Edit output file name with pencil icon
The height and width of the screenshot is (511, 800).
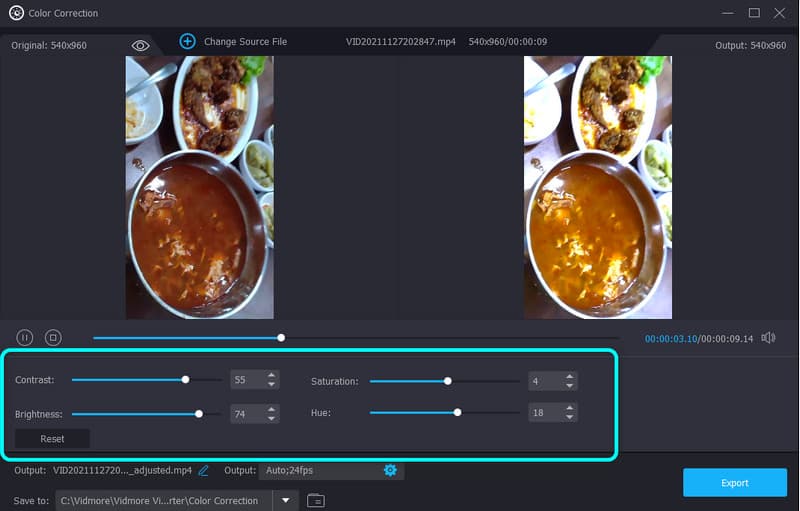204,470
